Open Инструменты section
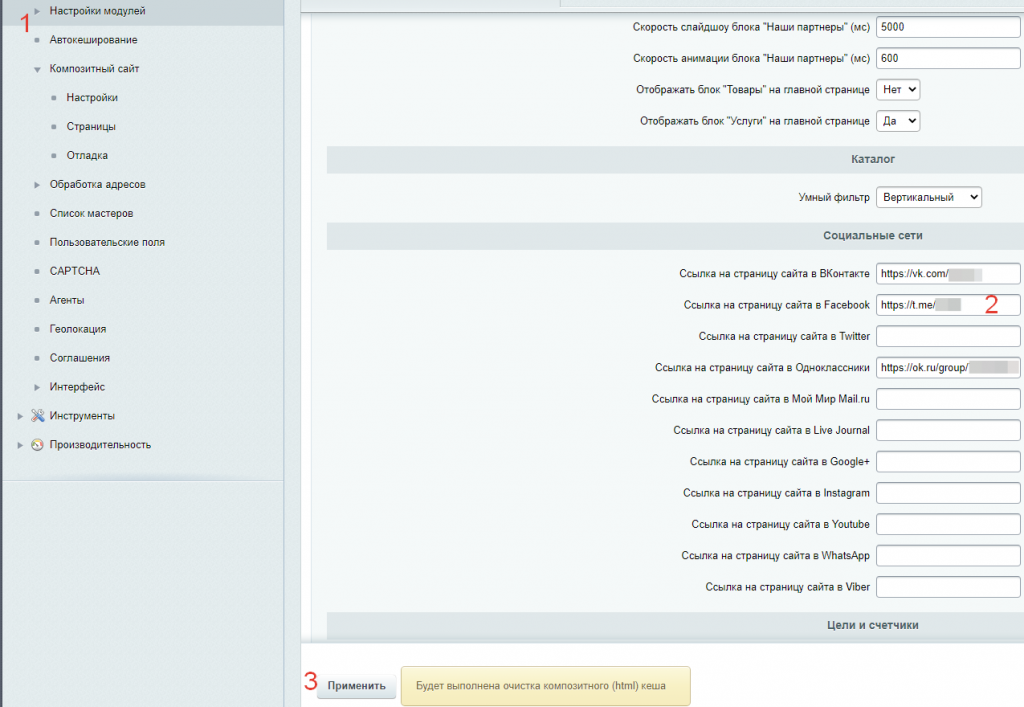The width and height of the screenshot is (1024, 707). [82, 416]
